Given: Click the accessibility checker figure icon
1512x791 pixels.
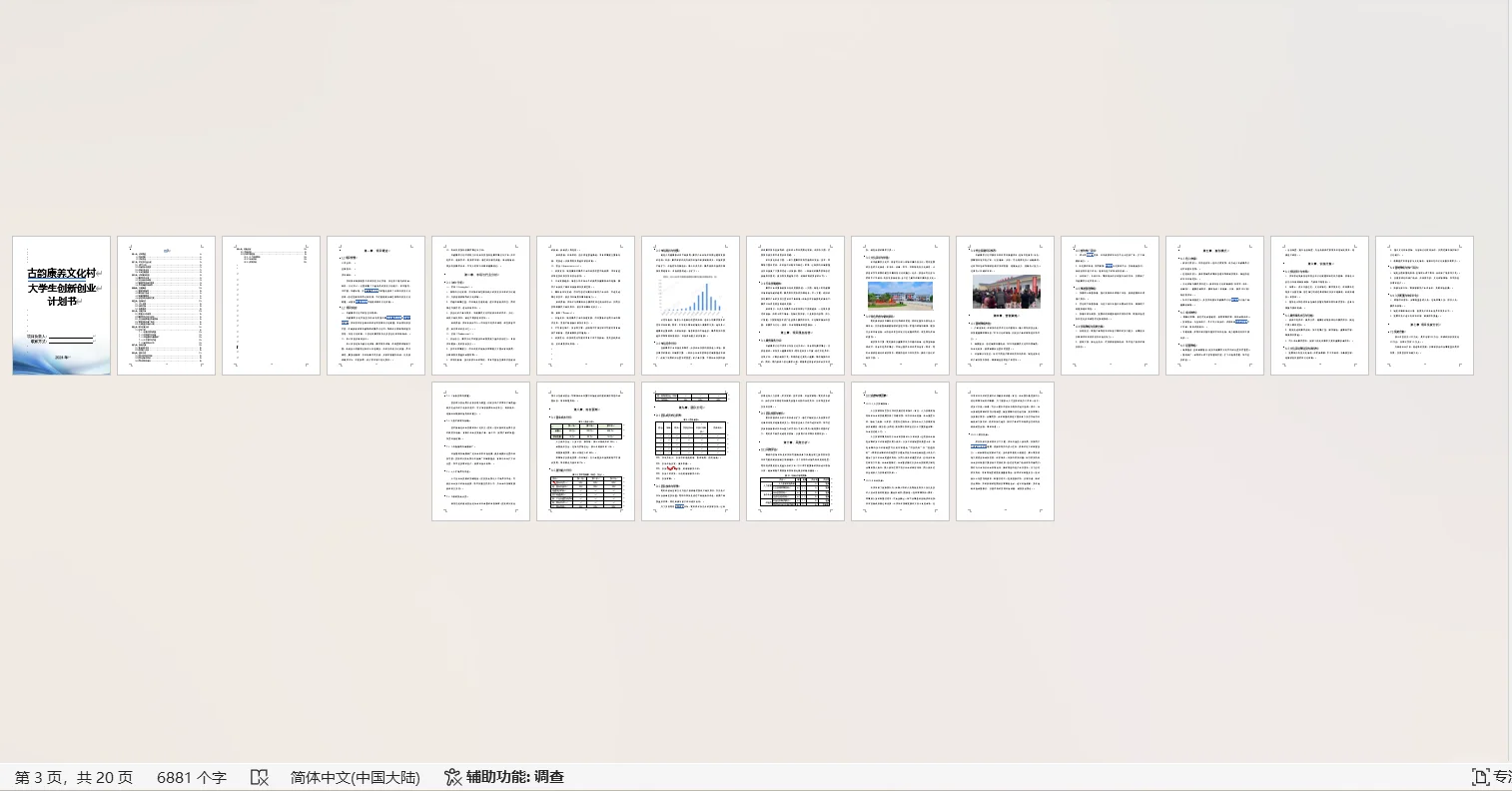Looking at the screenshot, I should click(x=452, y=777).
